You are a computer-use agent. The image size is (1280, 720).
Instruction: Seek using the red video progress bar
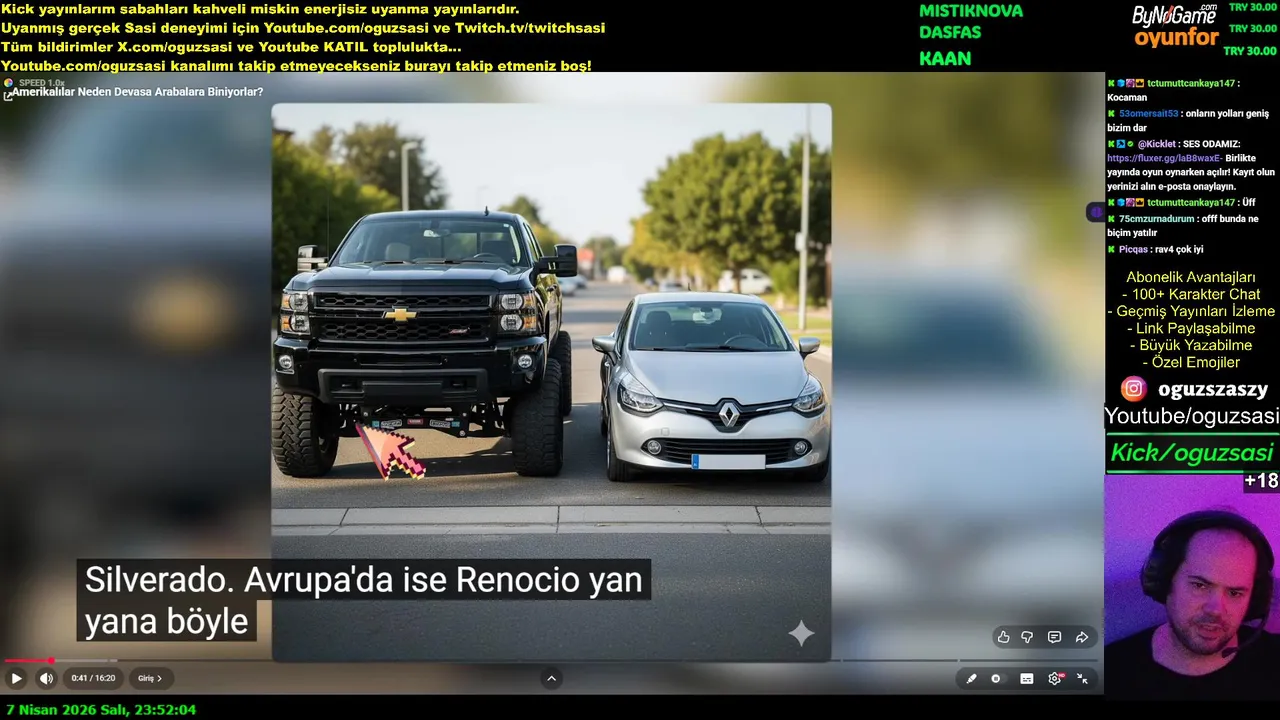click(27, 660)
